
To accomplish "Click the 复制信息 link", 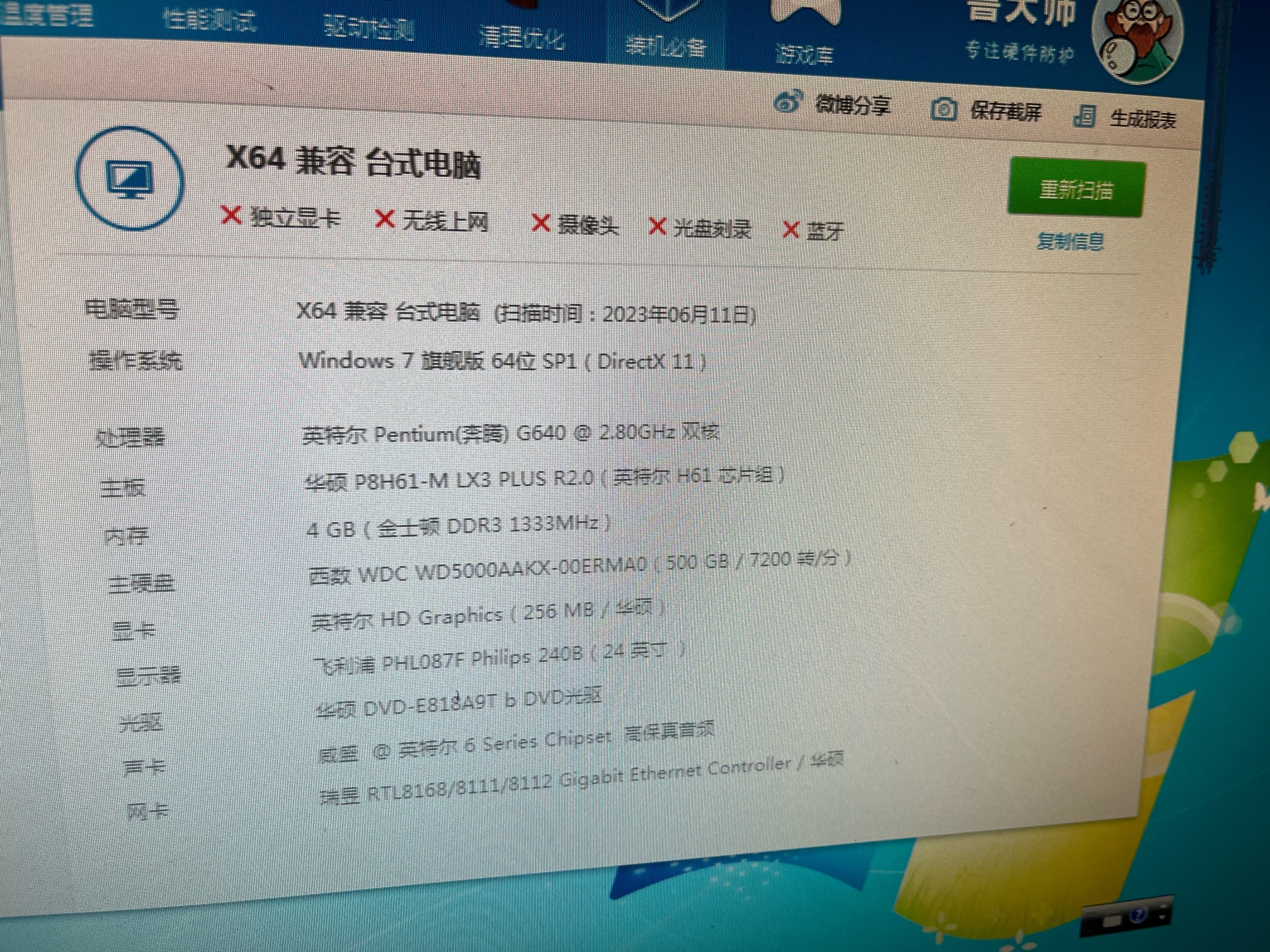I will (1070, 241).
